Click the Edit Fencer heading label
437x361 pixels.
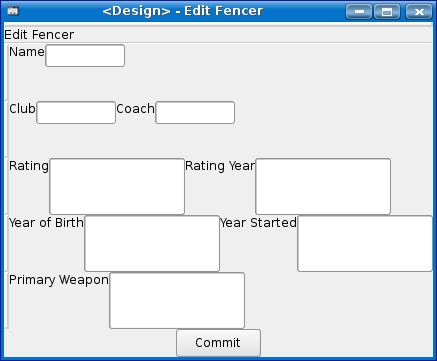click(39, 35)
